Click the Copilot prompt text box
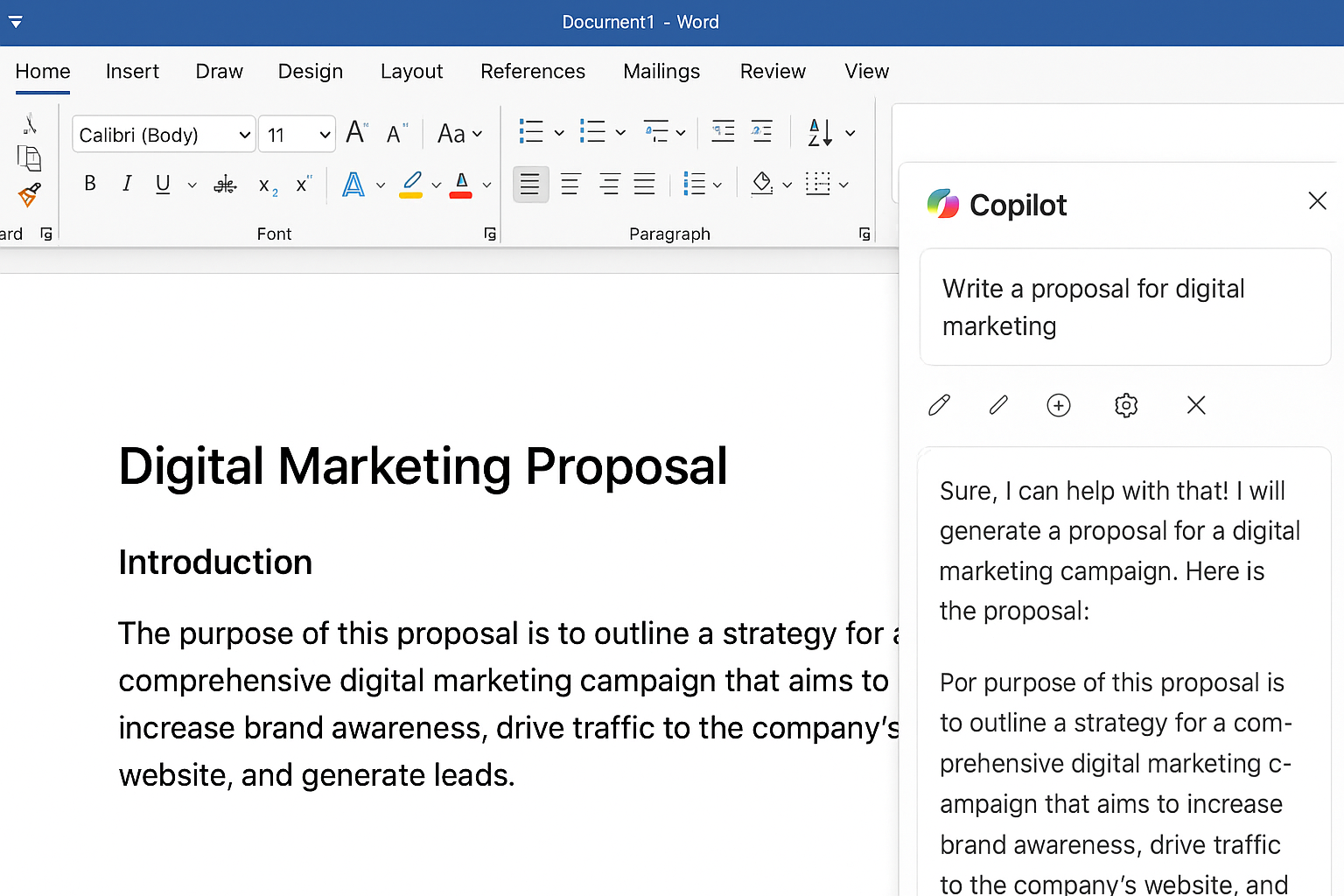The width and height of the screenshot is (1344, 896). click(x=1124, y=307)
